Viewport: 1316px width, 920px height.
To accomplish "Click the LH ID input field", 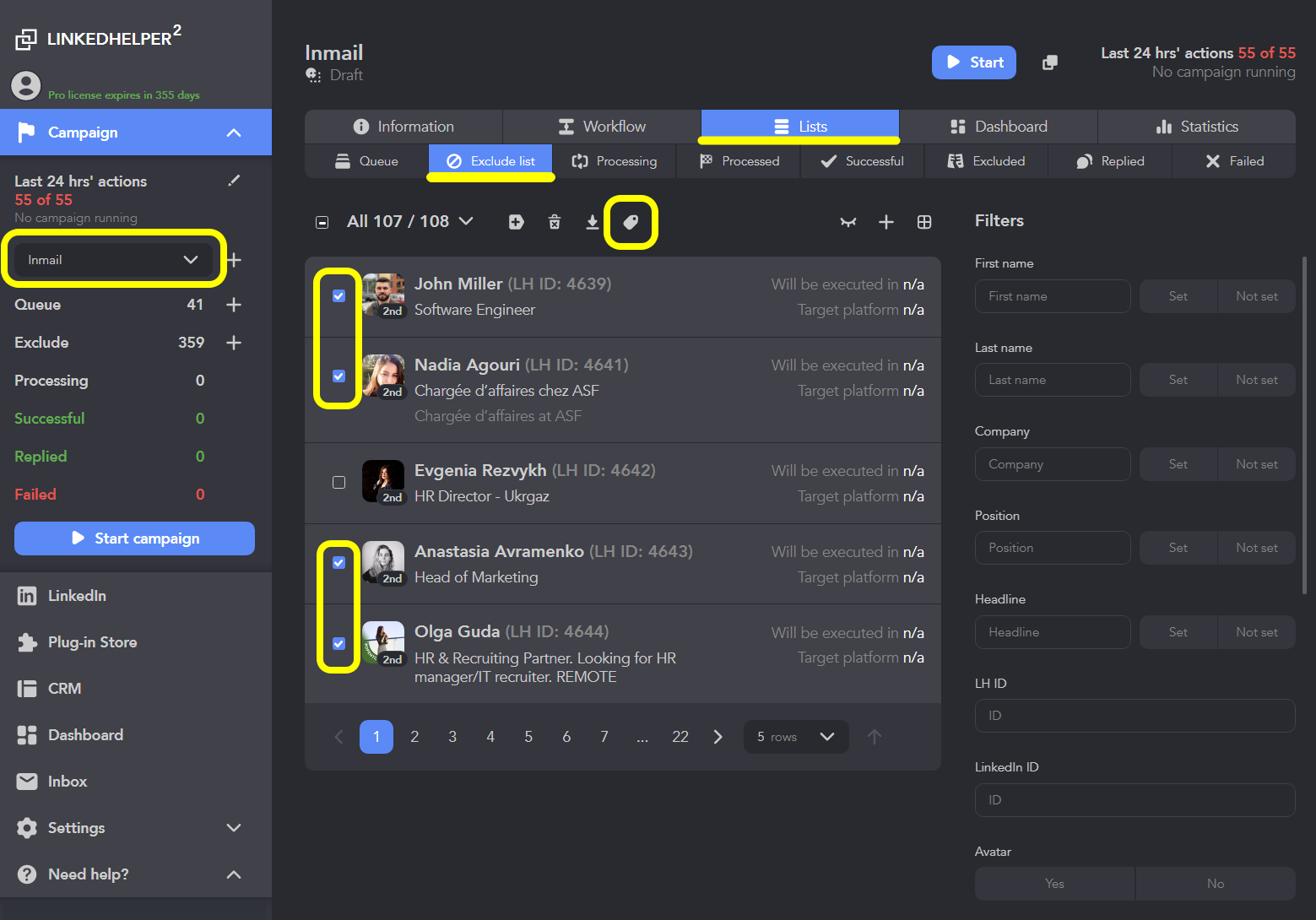I will tap(1135, 716).
